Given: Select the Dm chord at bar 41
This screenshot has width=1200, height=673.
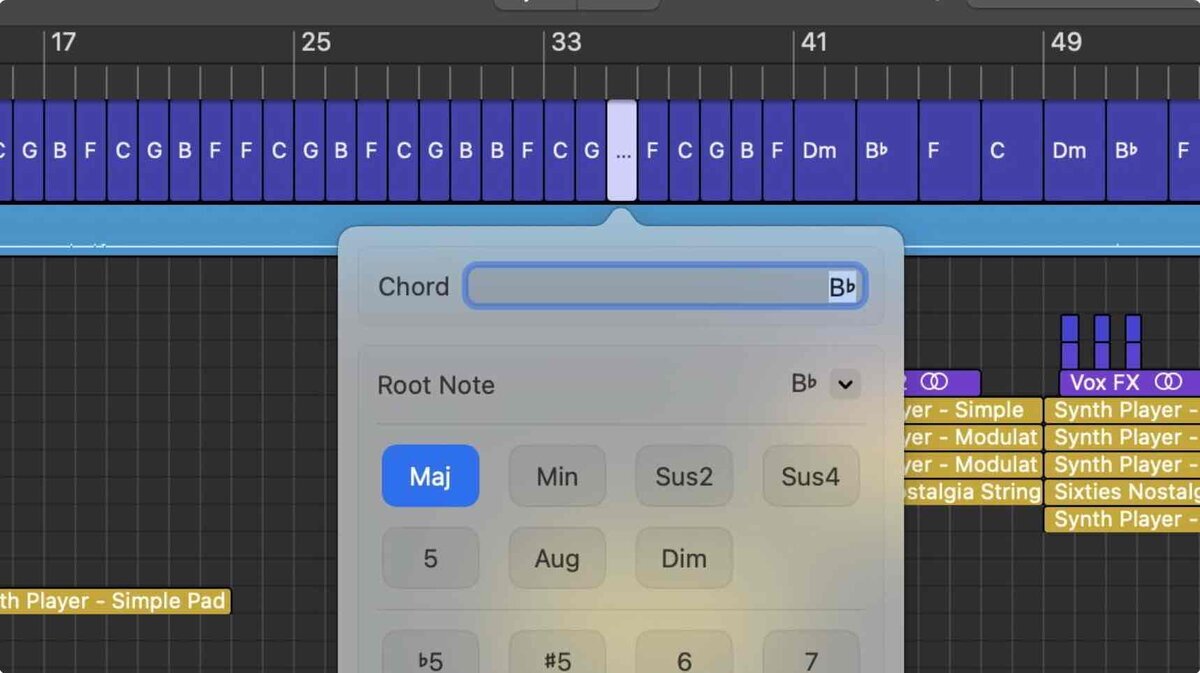Looking at the screenshot, I should point(825,151).
